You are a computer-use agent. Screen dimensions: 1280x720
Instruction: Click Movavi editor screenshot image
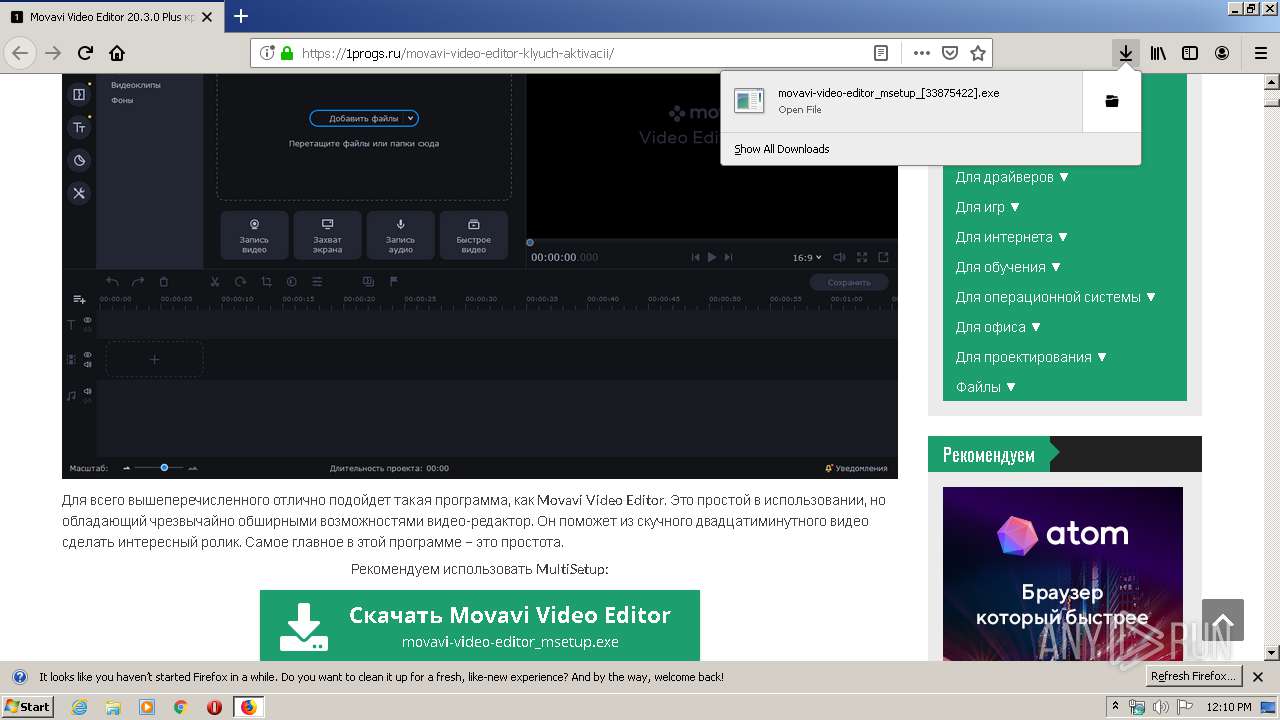[x=480, y=276]
